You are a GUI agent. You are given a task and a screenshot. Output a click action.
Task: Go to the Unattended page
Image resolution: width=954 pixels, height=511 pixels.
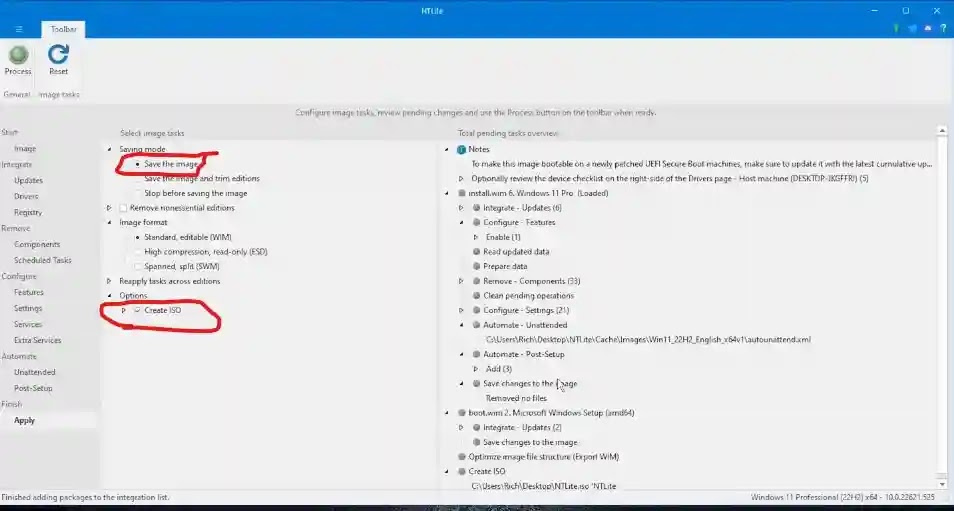35,372
